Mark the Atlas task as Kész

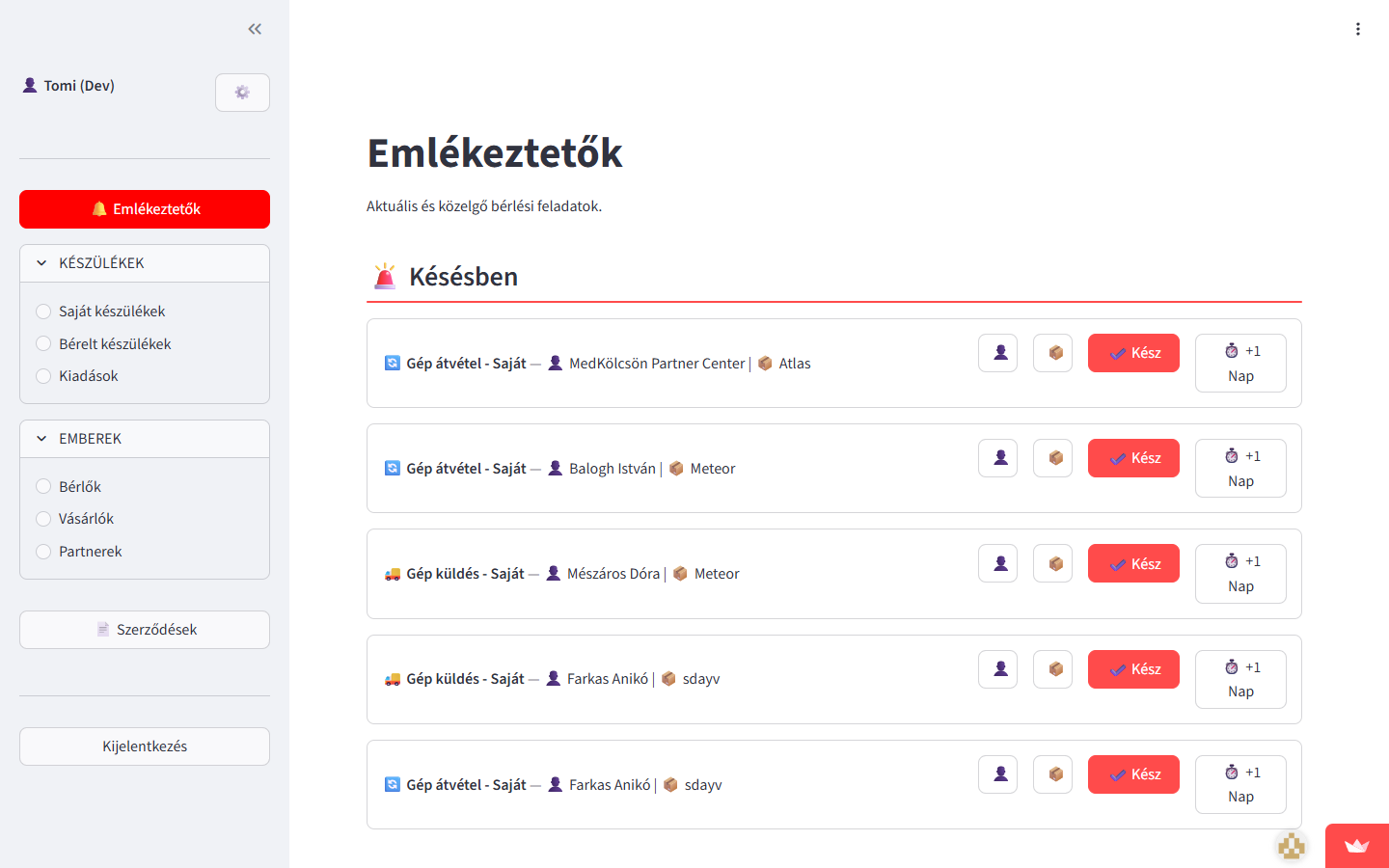click(x=1133, y=353)
